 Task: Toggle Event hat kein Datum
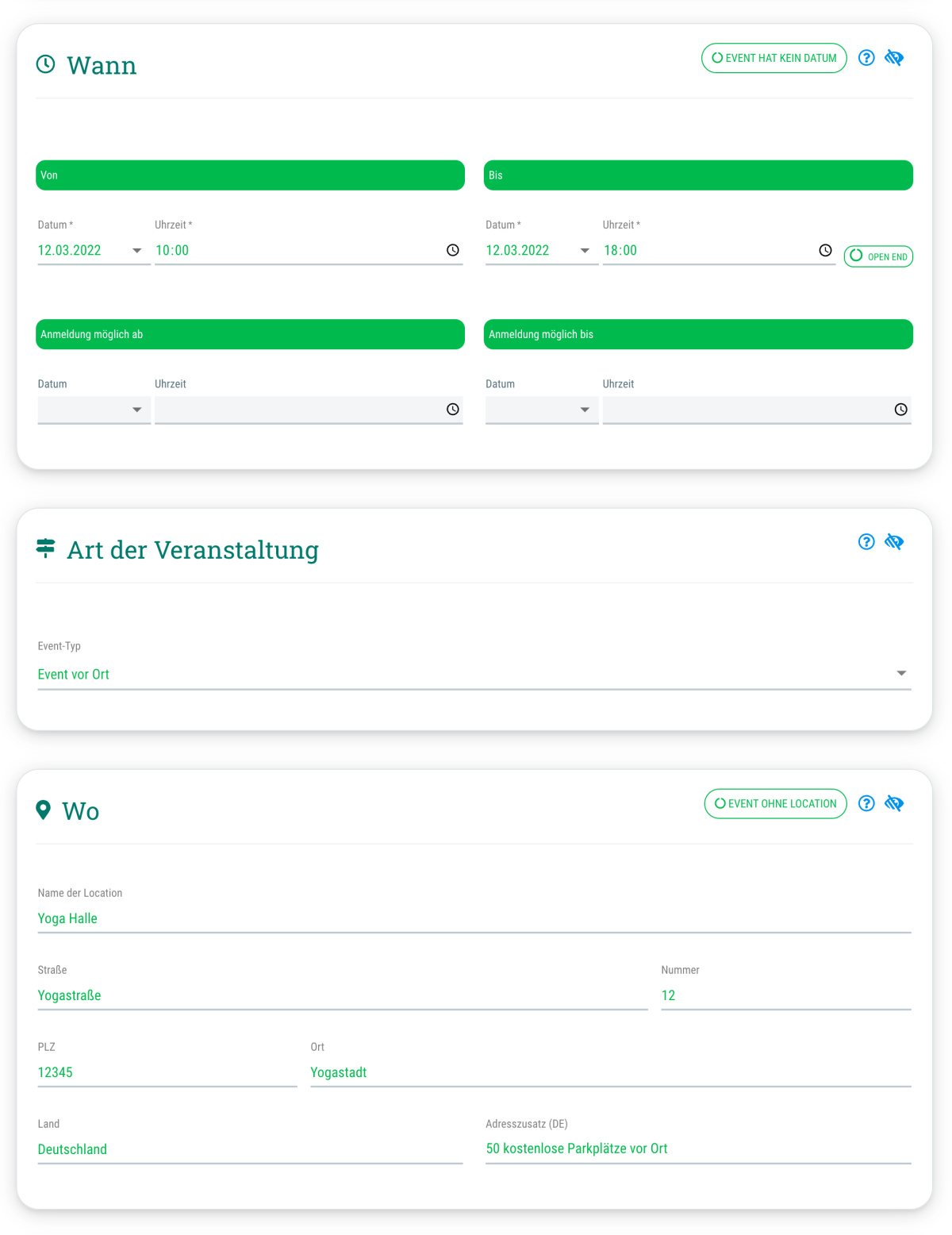(773, 58)
